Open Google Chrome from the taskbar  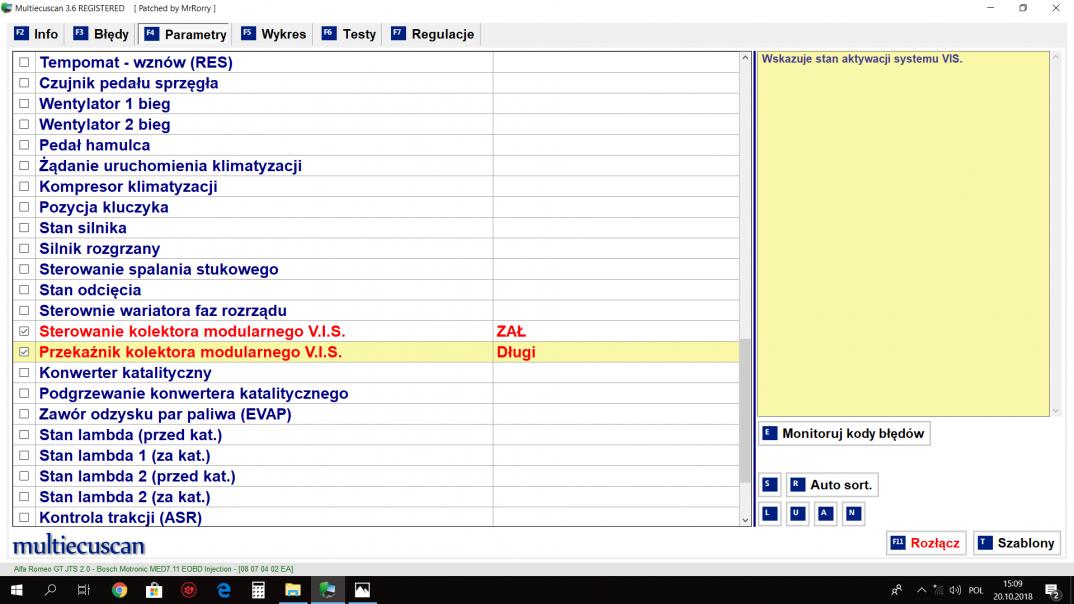tap(120, 590)
